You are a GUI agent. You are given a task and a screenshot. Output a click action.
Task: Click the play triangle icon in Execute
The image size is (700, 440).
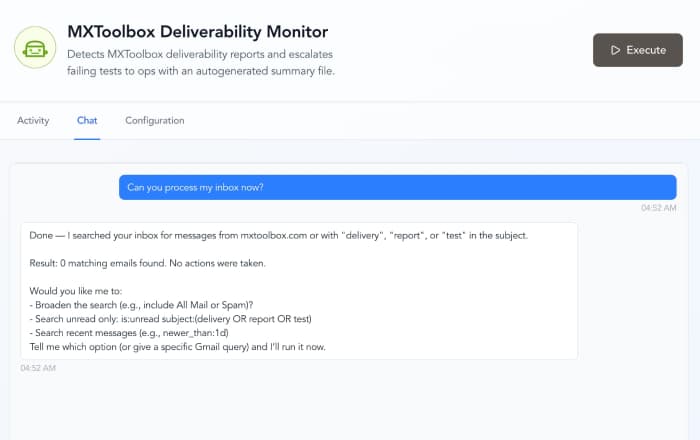[613, 50]
